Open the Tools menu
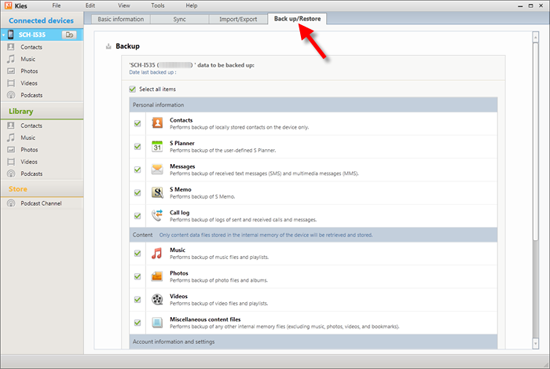Viewport: 550px width, 369px height. pyautogui.click(x=157, y=6)
